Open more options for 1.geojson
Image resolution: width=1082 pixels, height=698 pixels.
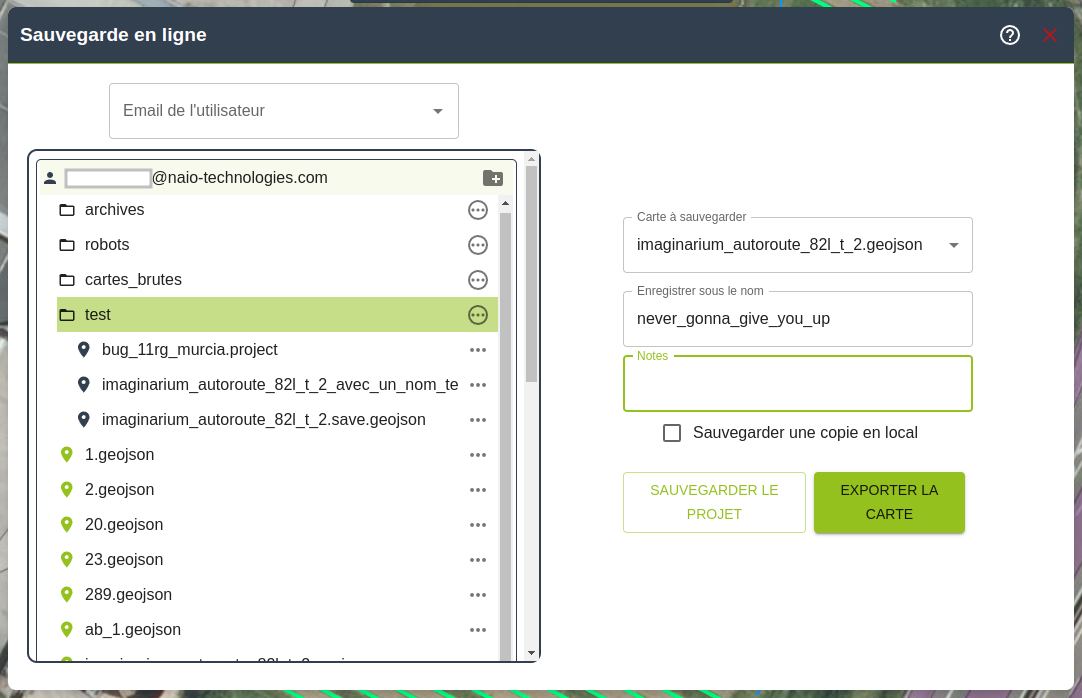click(x=478, y=455)
